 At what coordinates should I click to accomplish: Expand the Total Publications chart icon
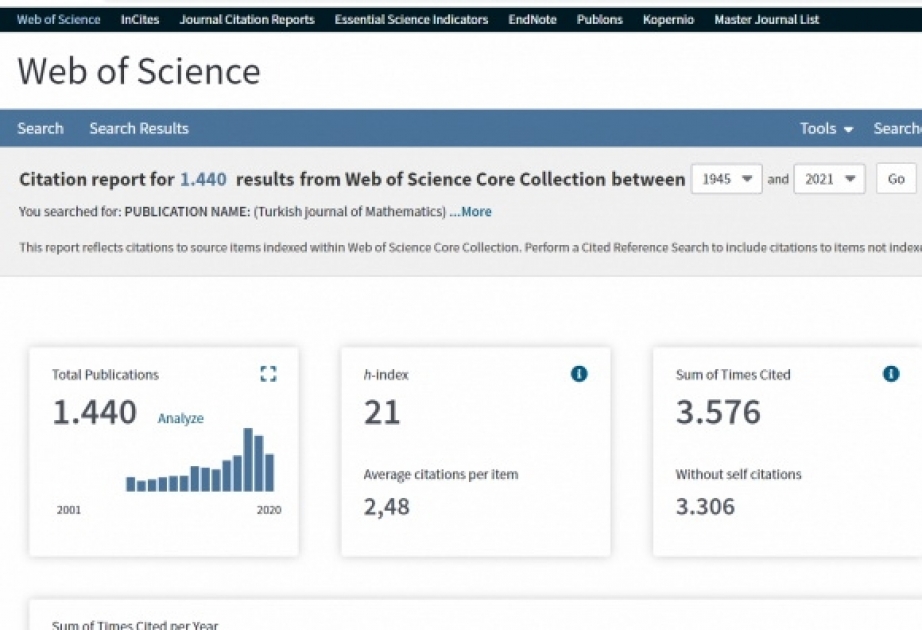click(269, 374)
